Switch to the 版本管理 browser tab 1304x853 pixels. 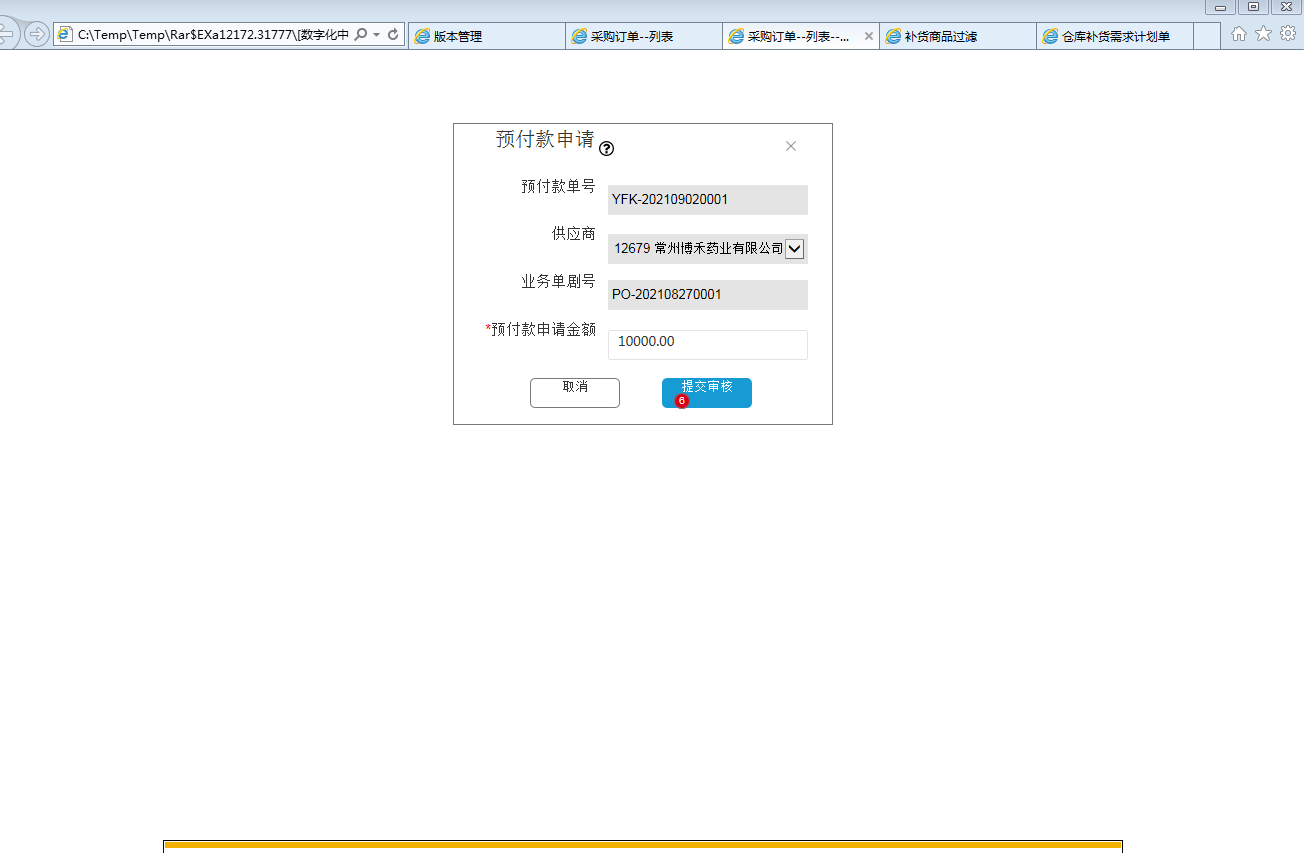[487, 36]
